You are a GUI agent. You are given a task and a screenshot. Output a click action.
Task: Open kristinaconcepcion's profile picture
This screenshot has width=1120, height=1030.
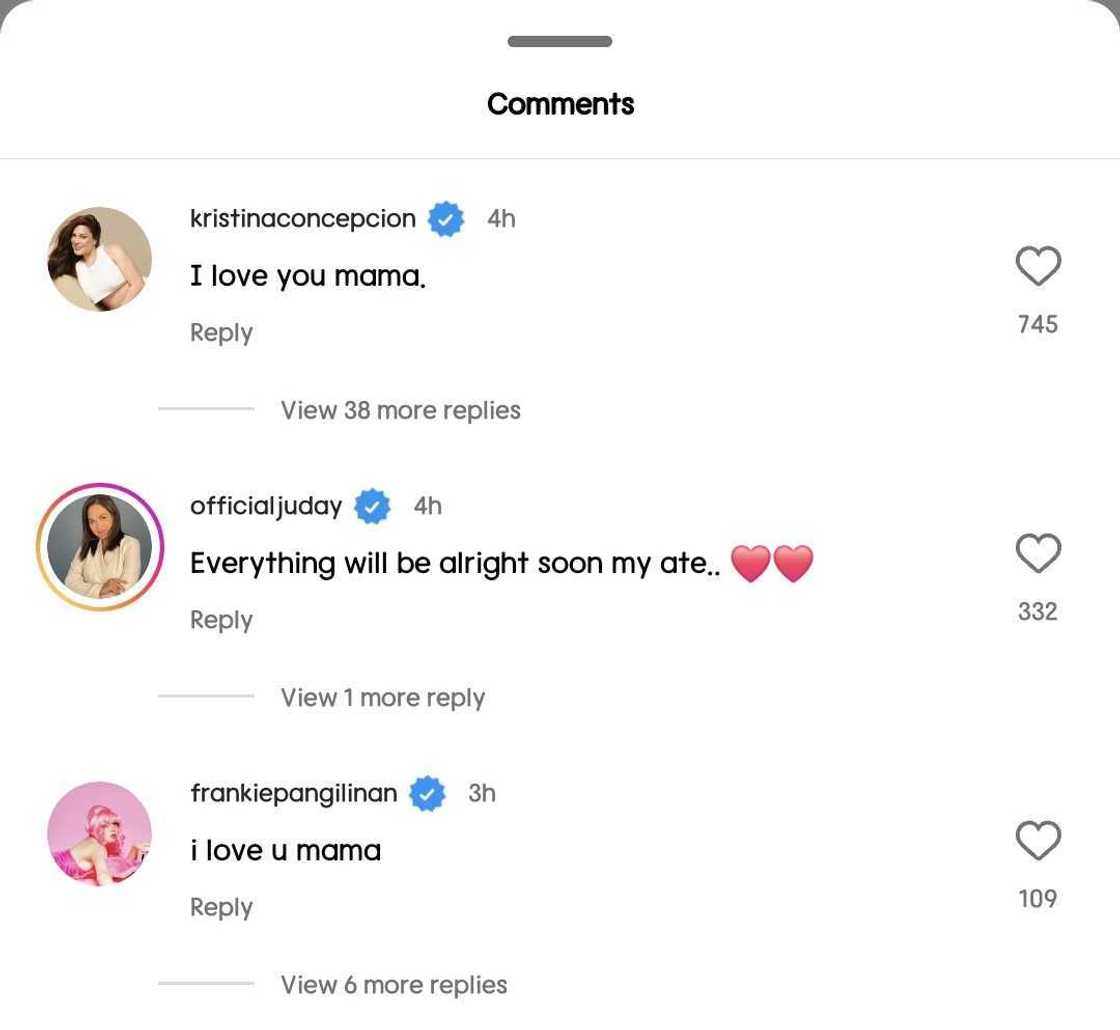[100, 259]
